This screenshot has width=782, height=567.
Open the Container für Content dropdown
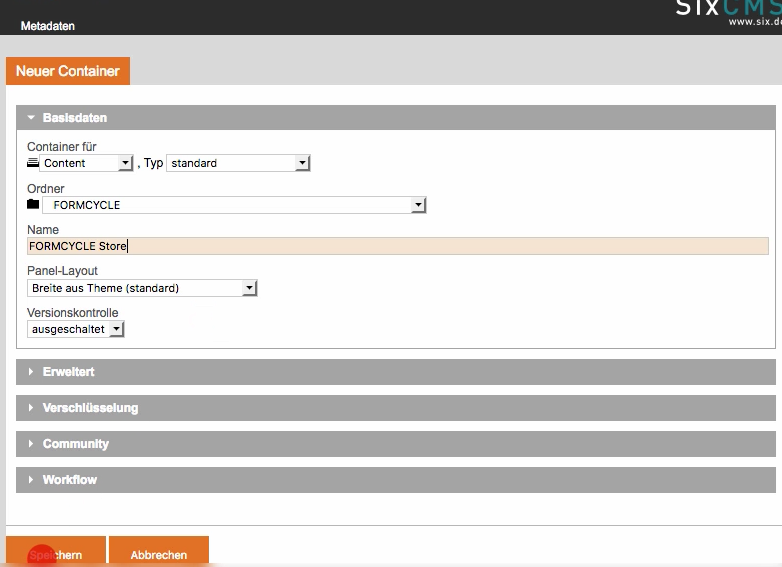tap(86, 163)
